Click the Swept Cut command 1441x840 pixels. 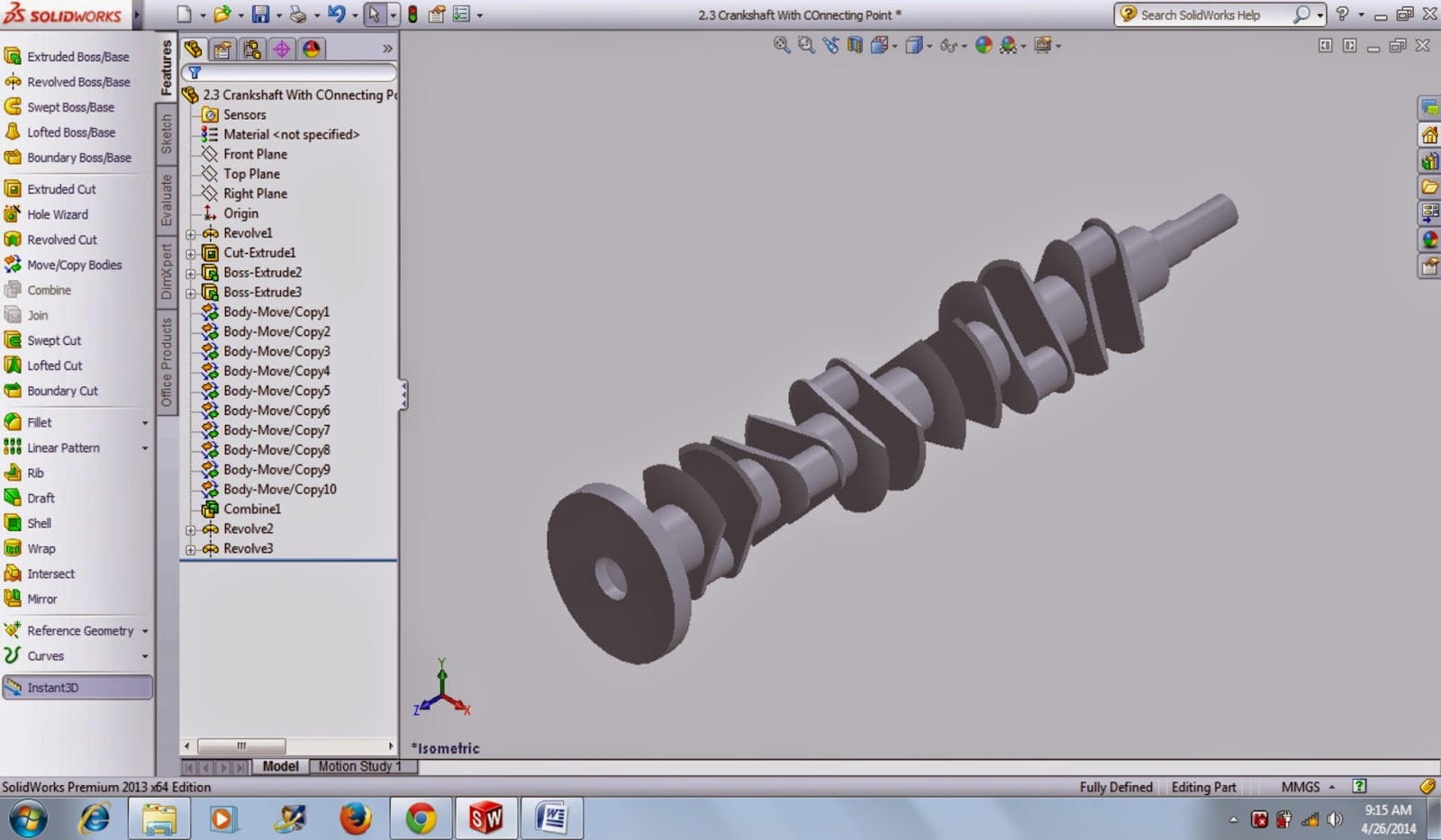pyautogui.click(x=53, y=340)
